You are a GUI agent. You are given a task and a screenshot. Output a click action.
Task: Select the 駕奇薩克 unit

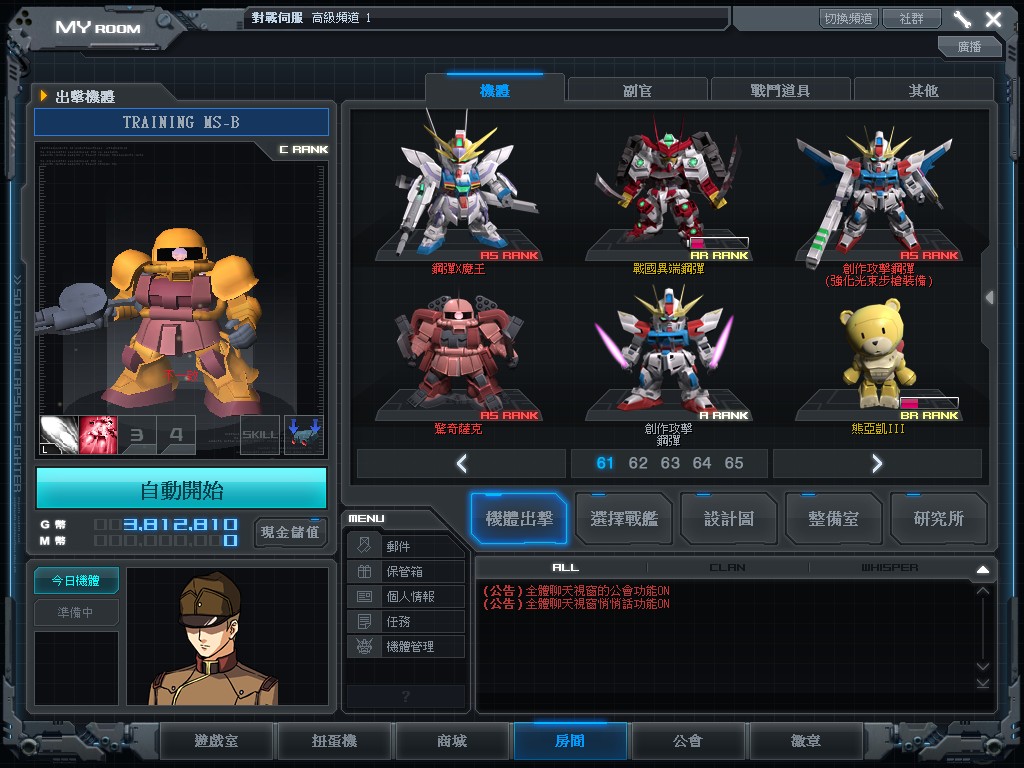pyautogui.click(x=458, y=362)
